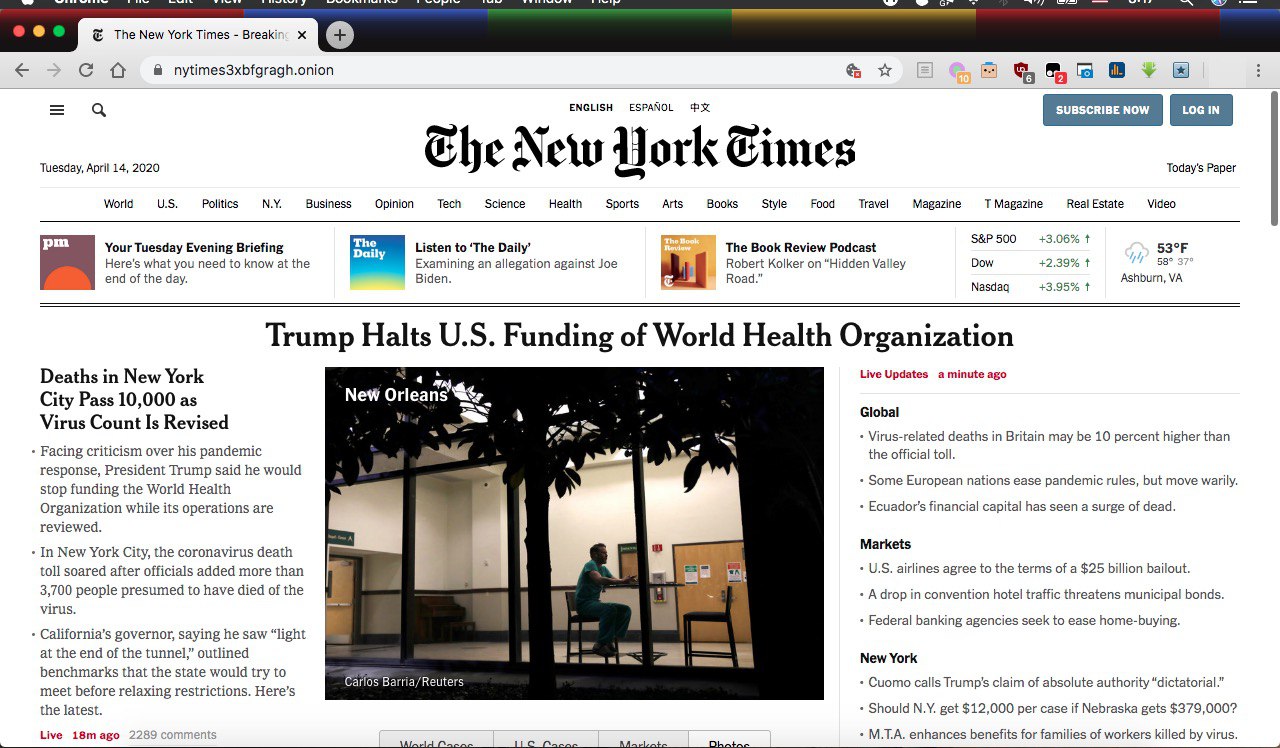Open The Book Review Podcast link
The image size is (1280, 748).
pos(801,248)
